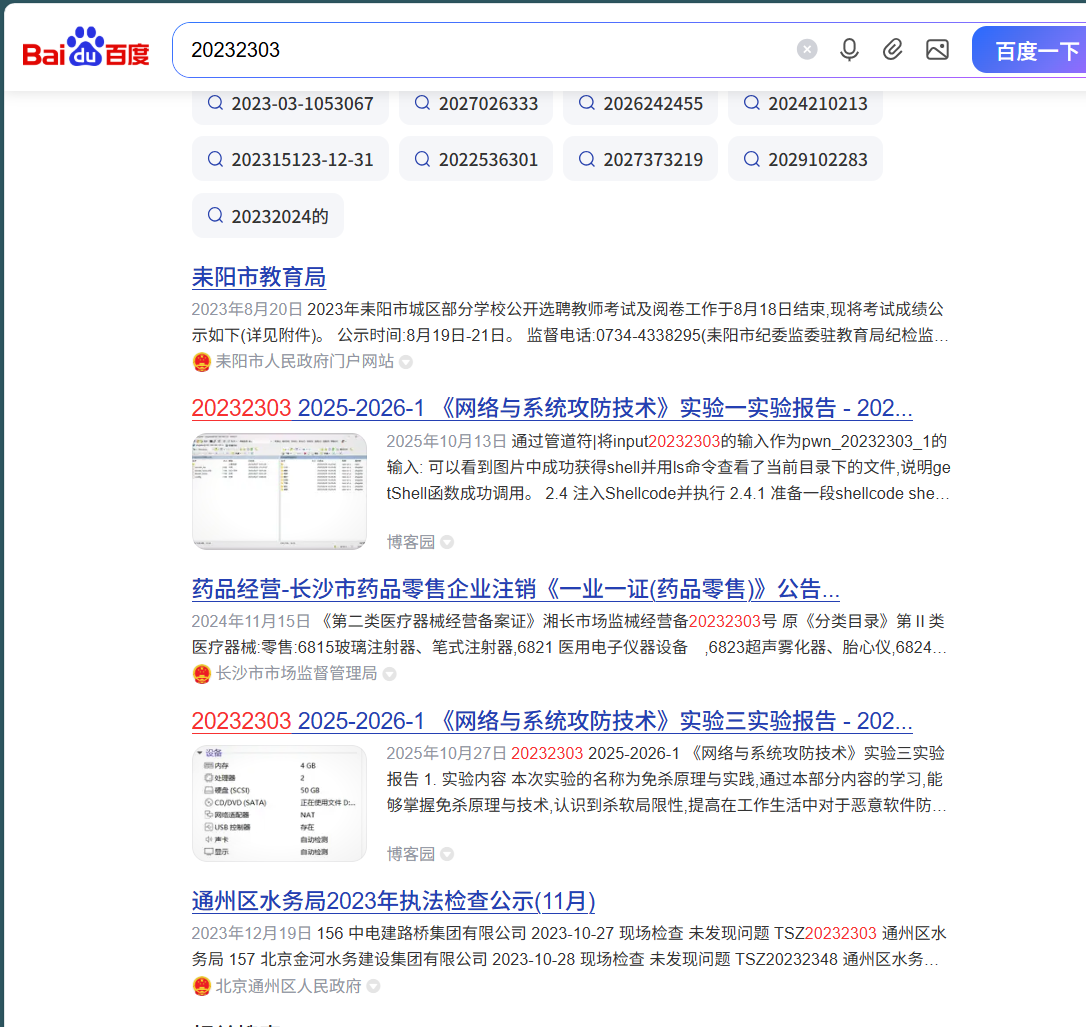Screen dimensions: 1086x1027
Task: Focus the search field containing 20232303
Action: [485, 50]
